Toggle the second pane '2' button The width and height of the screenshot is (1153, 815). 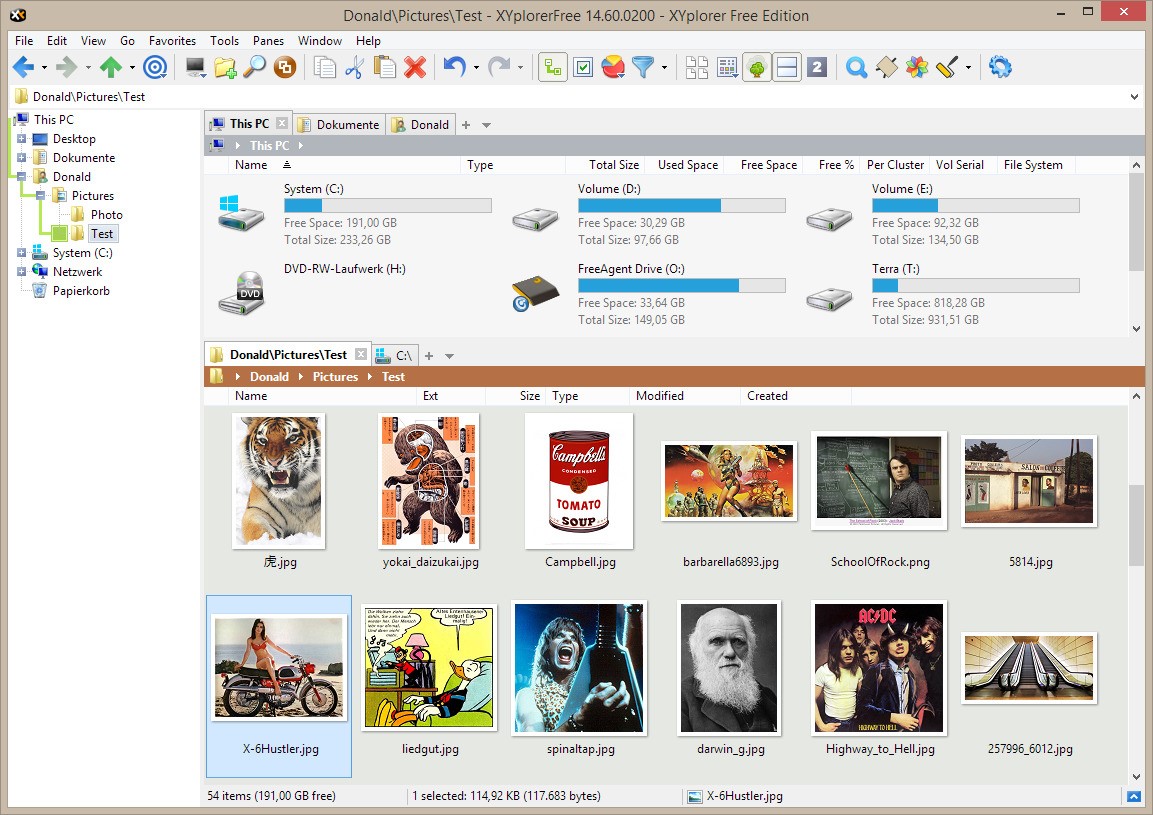point(817,68)
